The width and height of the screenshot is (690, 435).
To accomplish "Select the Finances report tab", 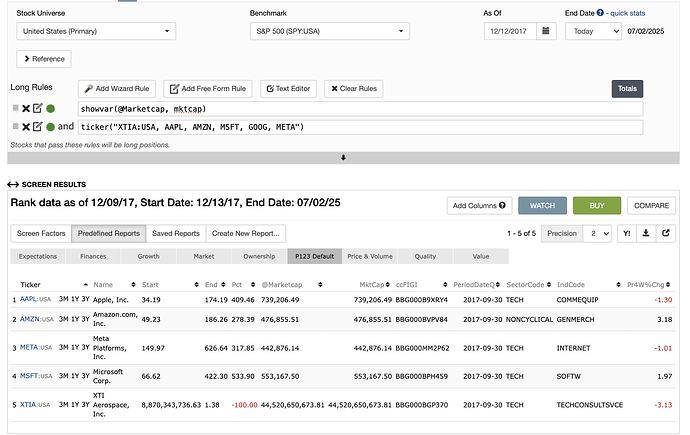I will pyautogui.click(x=93, y=256).
